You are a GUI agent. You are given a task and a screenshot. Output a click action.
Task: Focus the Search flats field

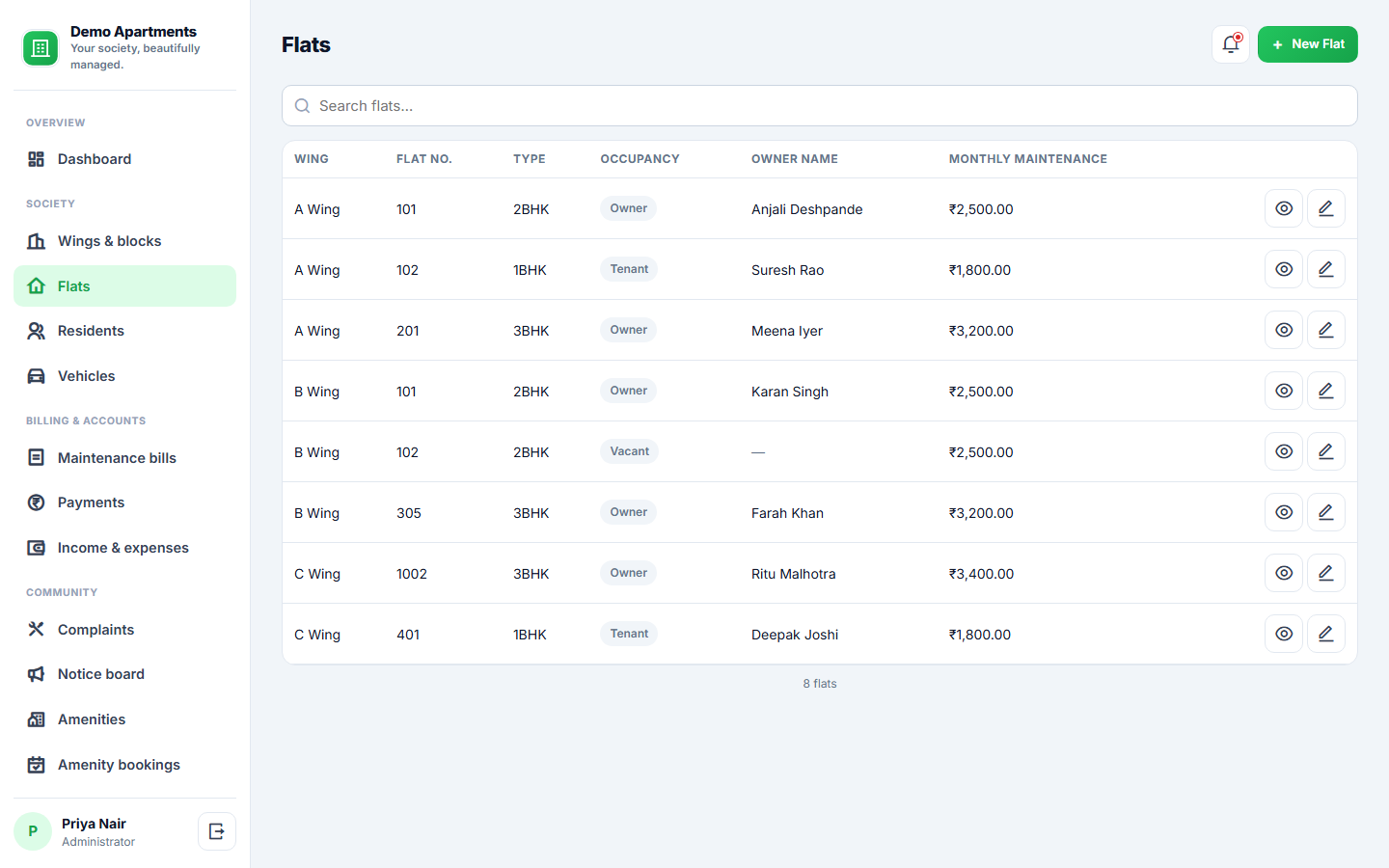pos(819,106)
